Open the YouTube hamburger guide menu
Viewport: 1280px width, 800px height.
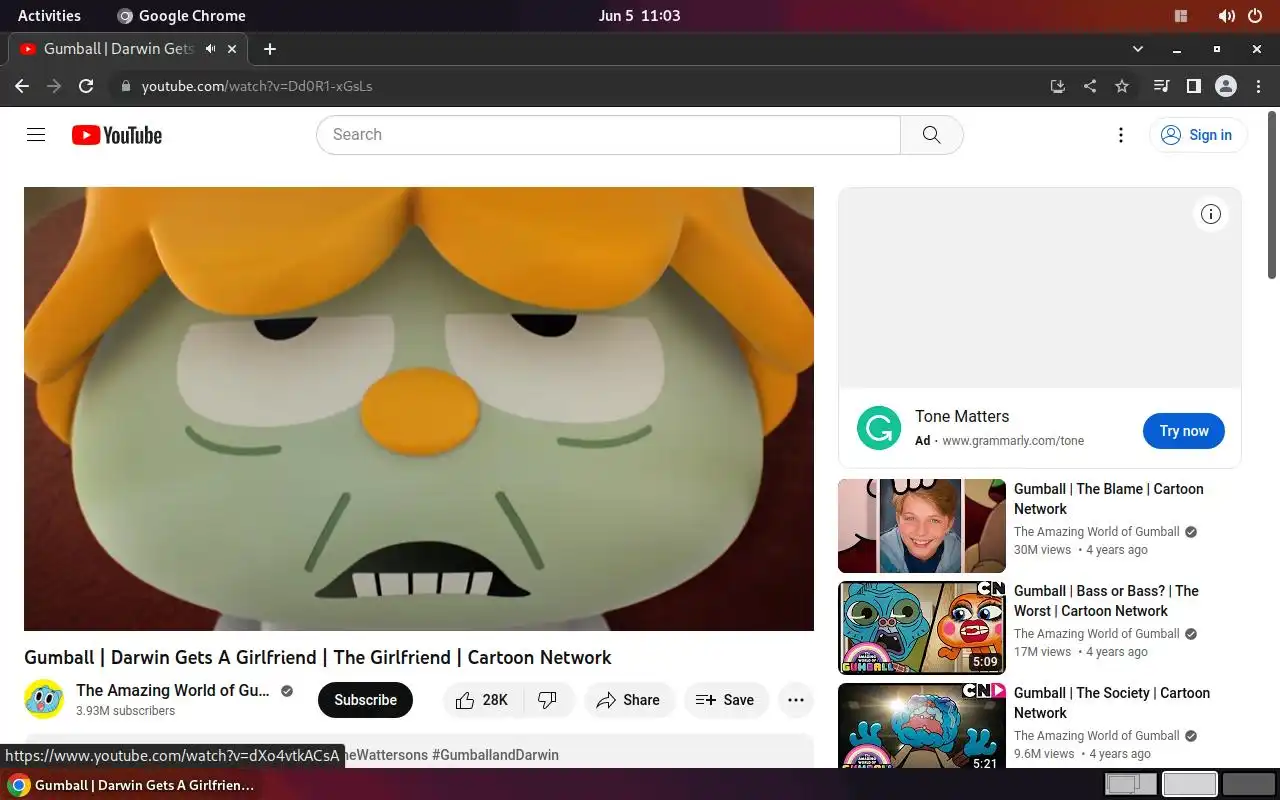pyautogui.click(x=36, y=135)
